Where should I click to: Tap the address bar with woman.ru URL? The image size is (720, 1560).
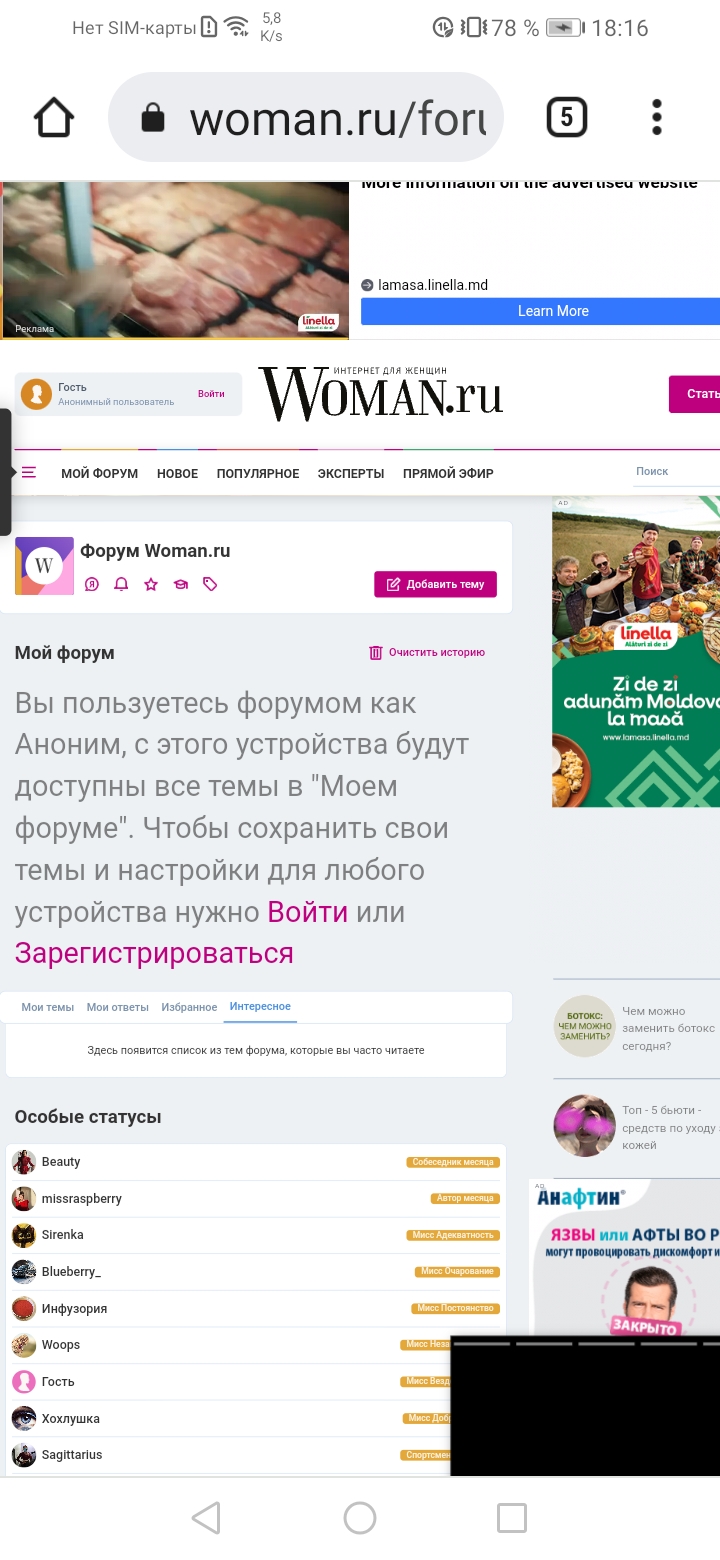pyautogui.click(x=305, y=118)
